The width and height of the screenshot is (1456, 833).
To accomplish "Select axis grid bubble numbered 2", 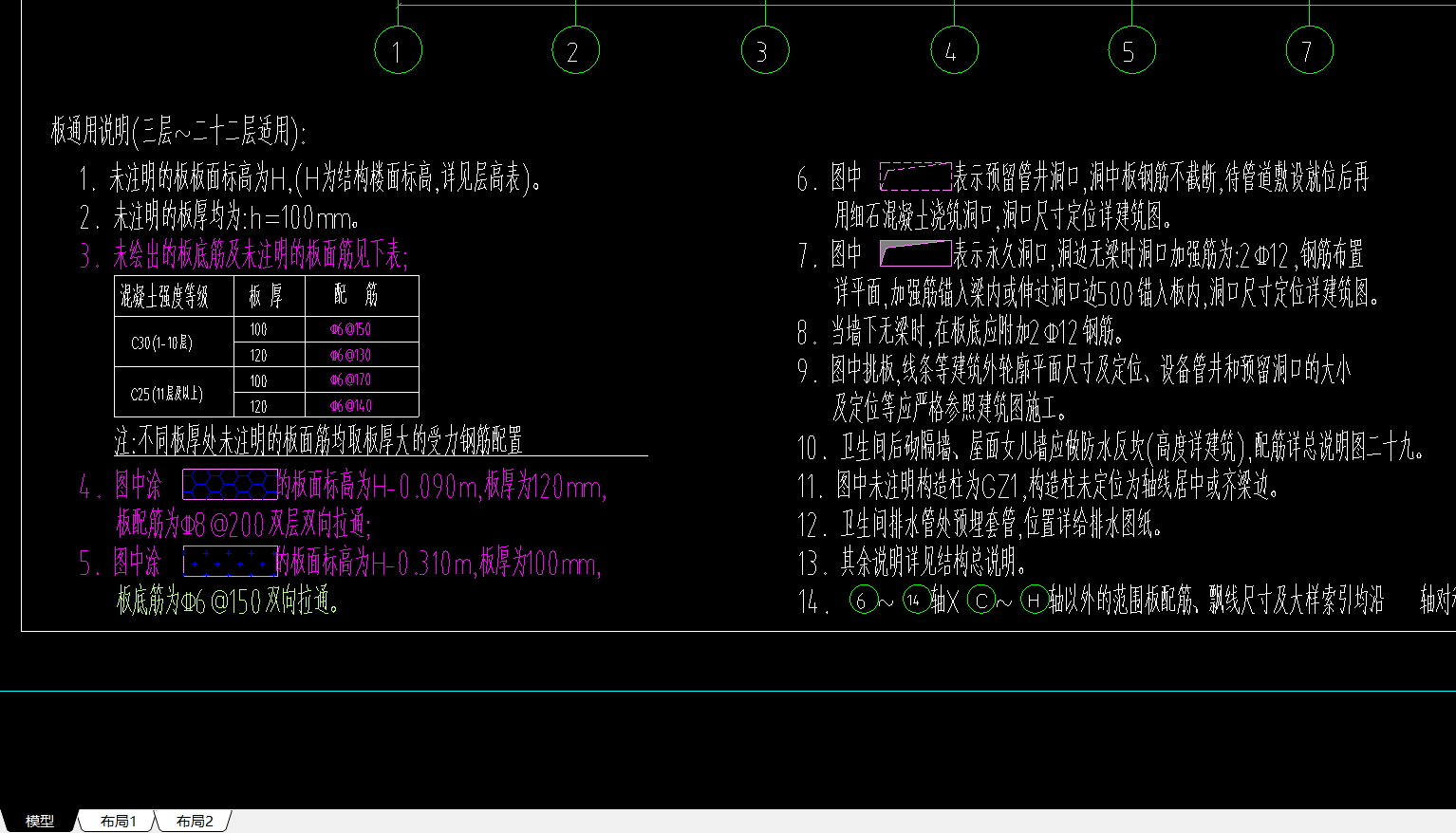I will [x=575, y=49].
